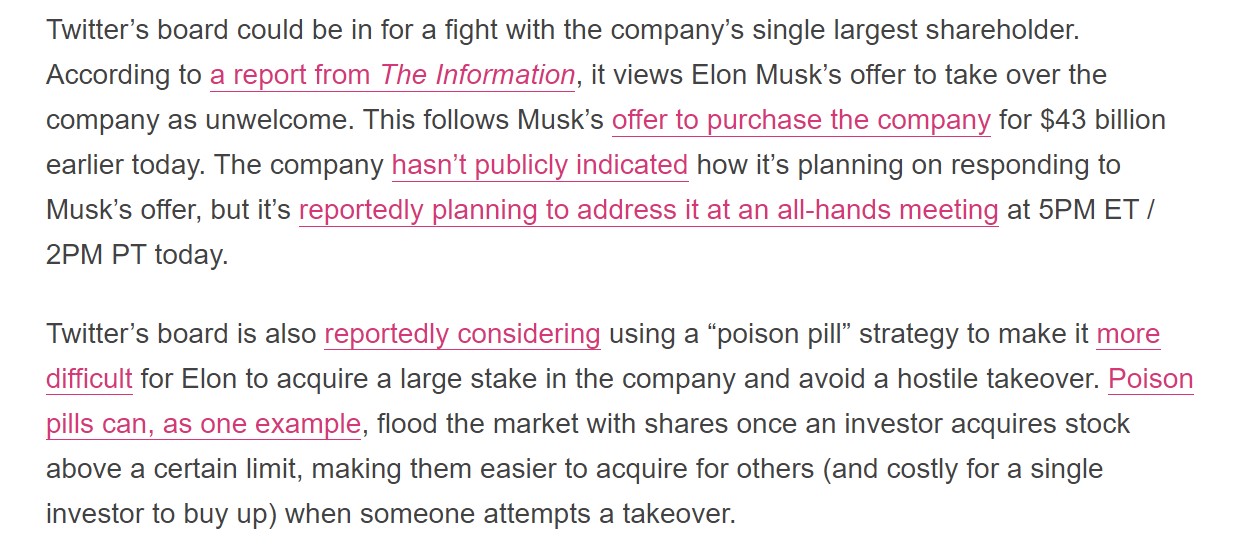This screenshot has width=1243, height=558.
Task: Click the "difficult" link text
Action: (89, 379)
